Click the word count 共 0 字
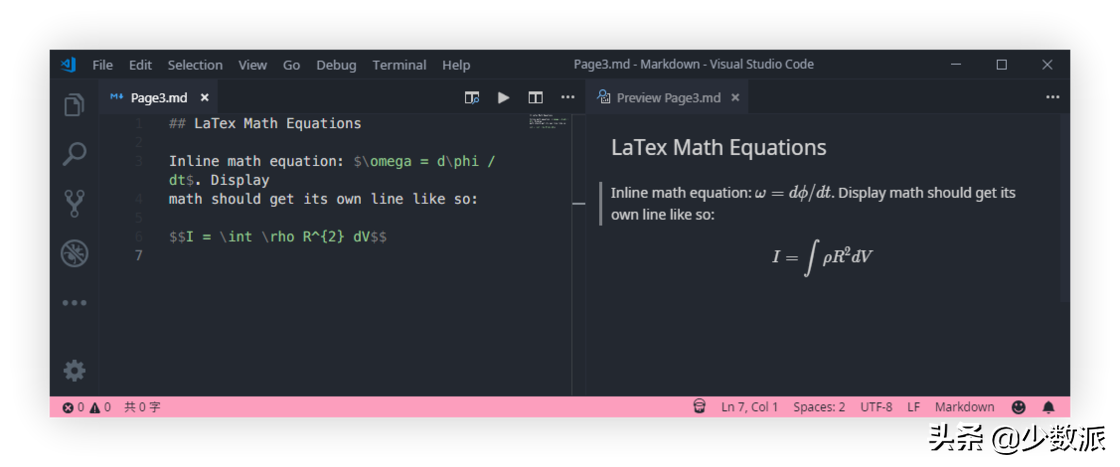 point(142,407)
